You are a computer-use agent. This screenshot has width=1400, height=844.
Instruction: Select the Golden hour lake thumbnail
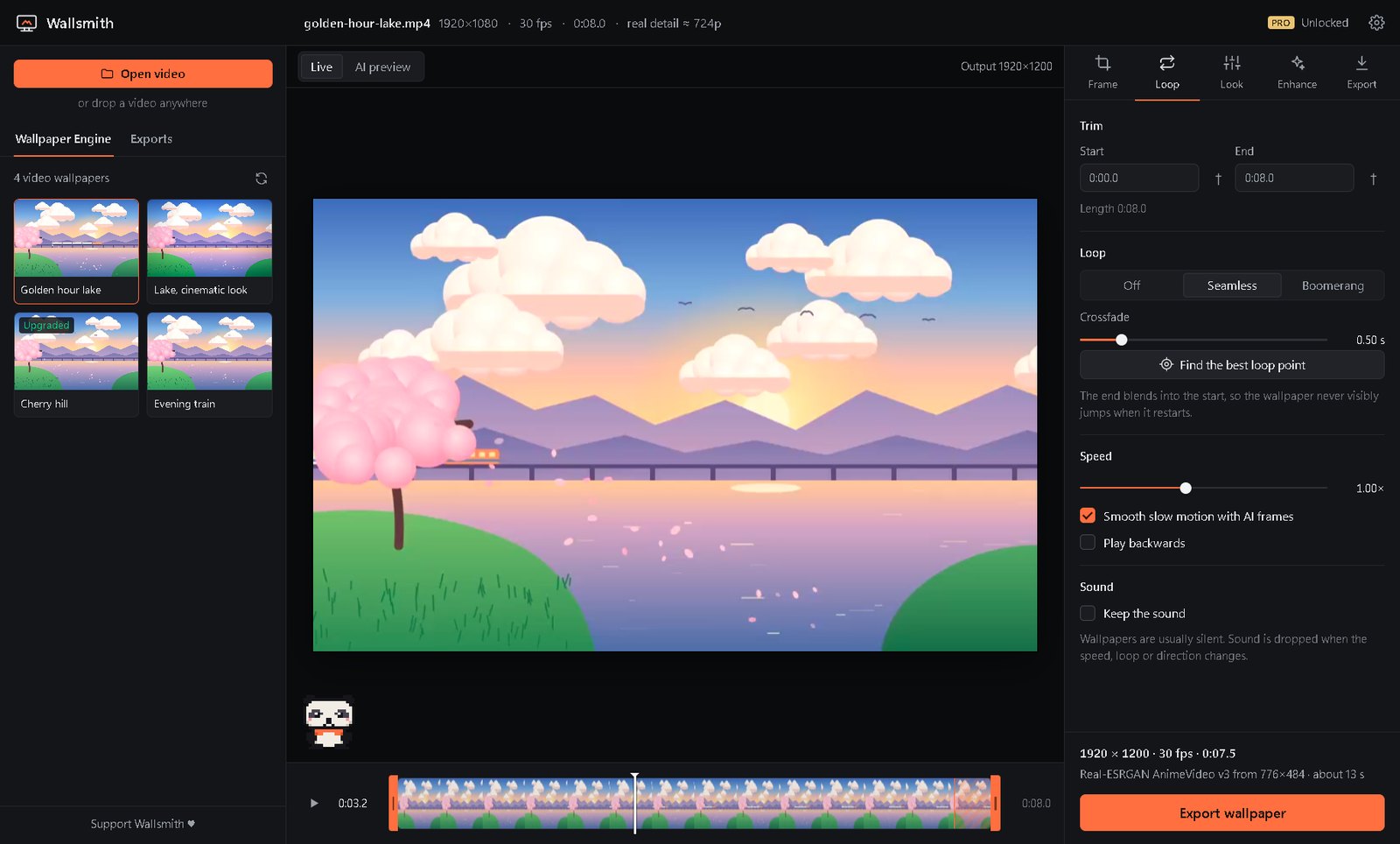pos(76,251)
